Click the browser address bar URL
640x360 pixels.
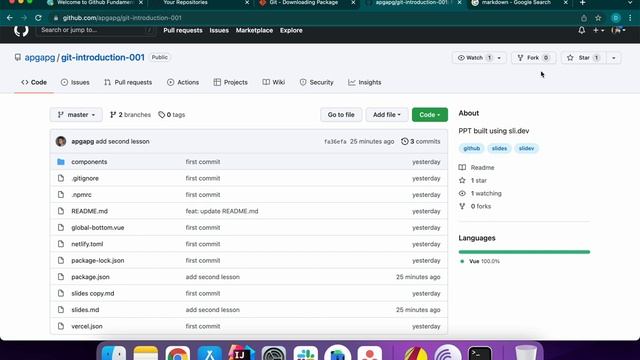point(122,18)
